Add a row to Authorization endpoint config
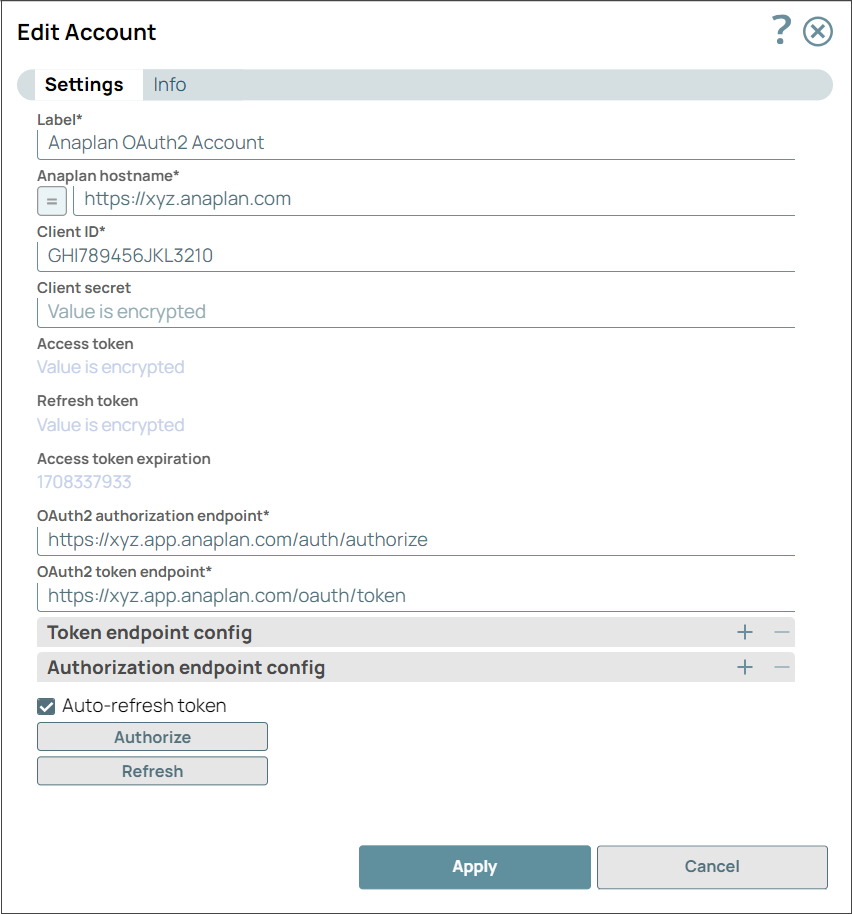852x914 pixels. 745,667
